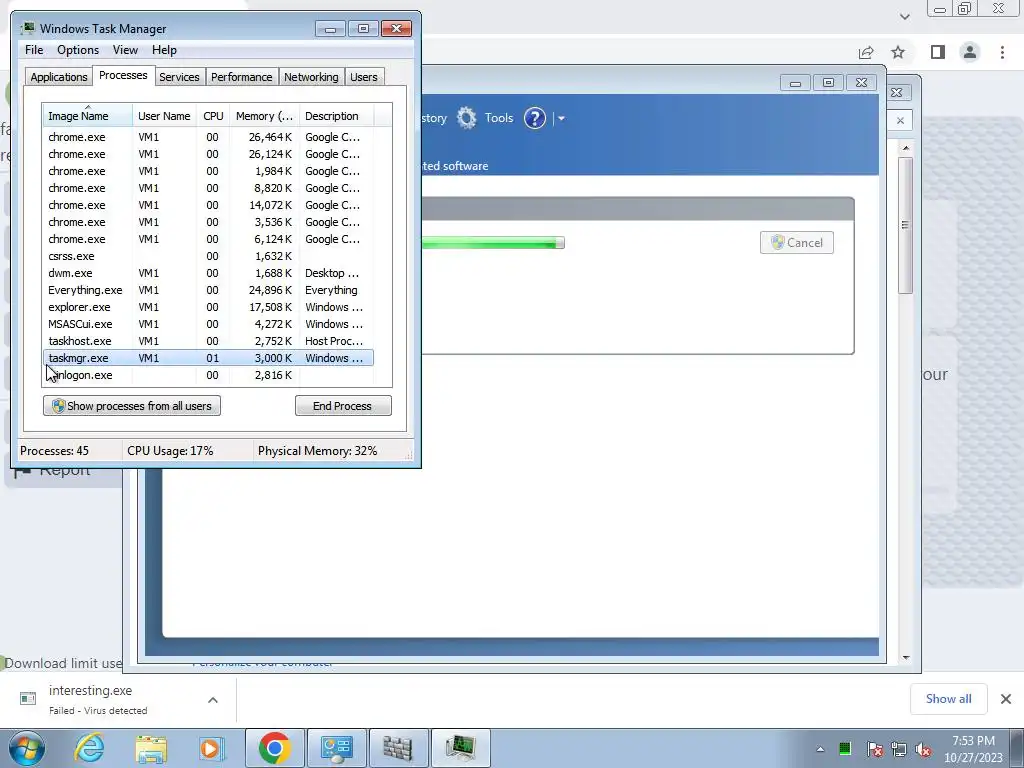Sort processes by CPU column
Viewport: 1024px width, 768px height.
click(x=213, y=116)
